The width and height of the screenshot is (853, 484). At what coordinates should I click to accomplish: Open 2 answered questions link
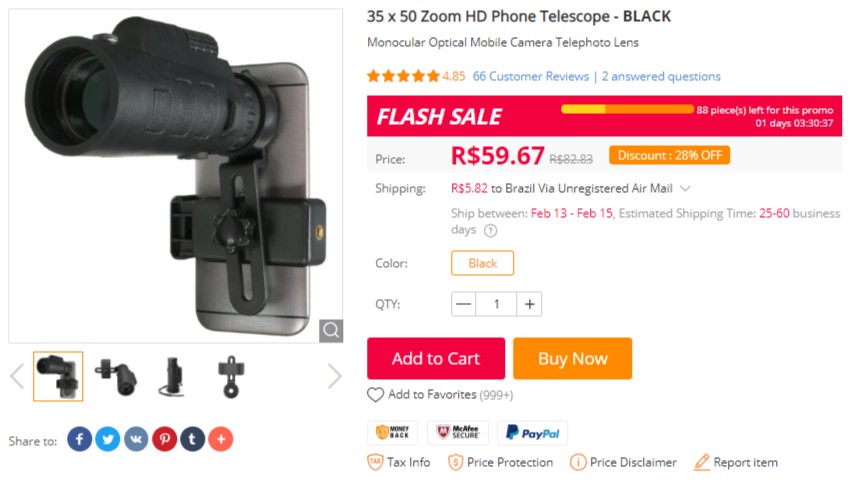click(x=661, y=76)
